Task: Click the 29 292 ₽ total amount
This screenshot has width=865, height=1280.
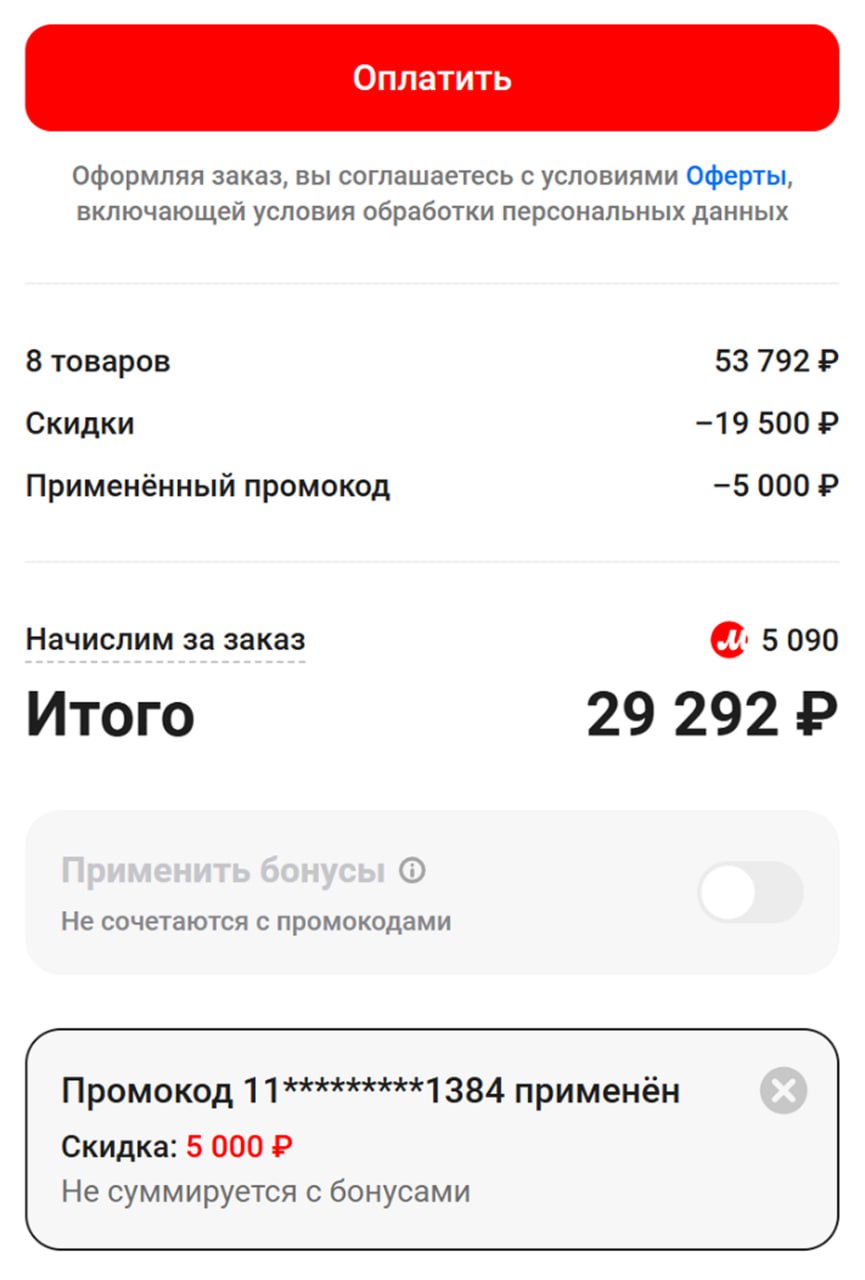Action: pos(711,715)
